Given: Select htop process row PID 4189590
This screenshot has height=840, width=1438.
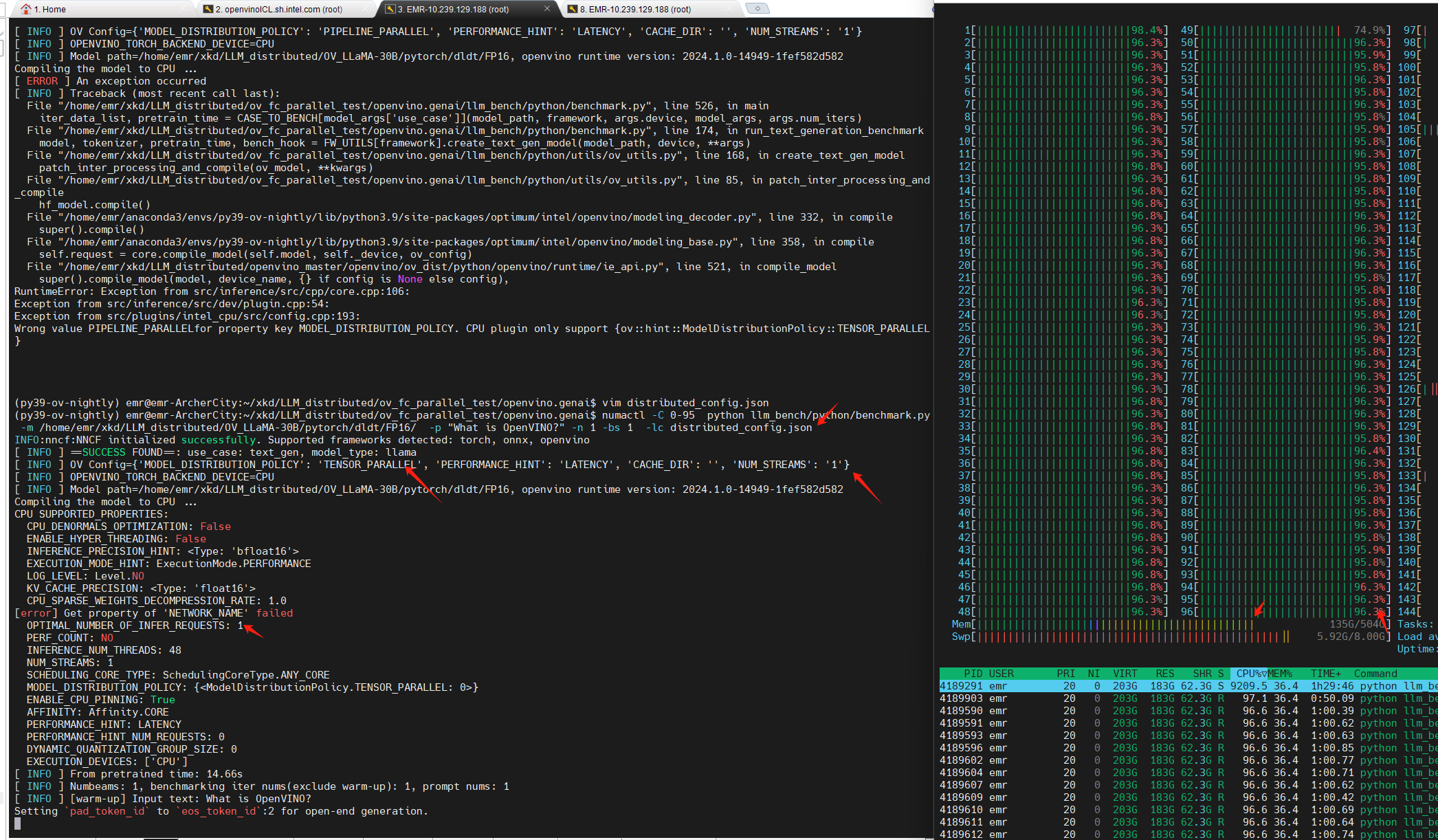Looking at the screenshot, I should (1188, 711).
